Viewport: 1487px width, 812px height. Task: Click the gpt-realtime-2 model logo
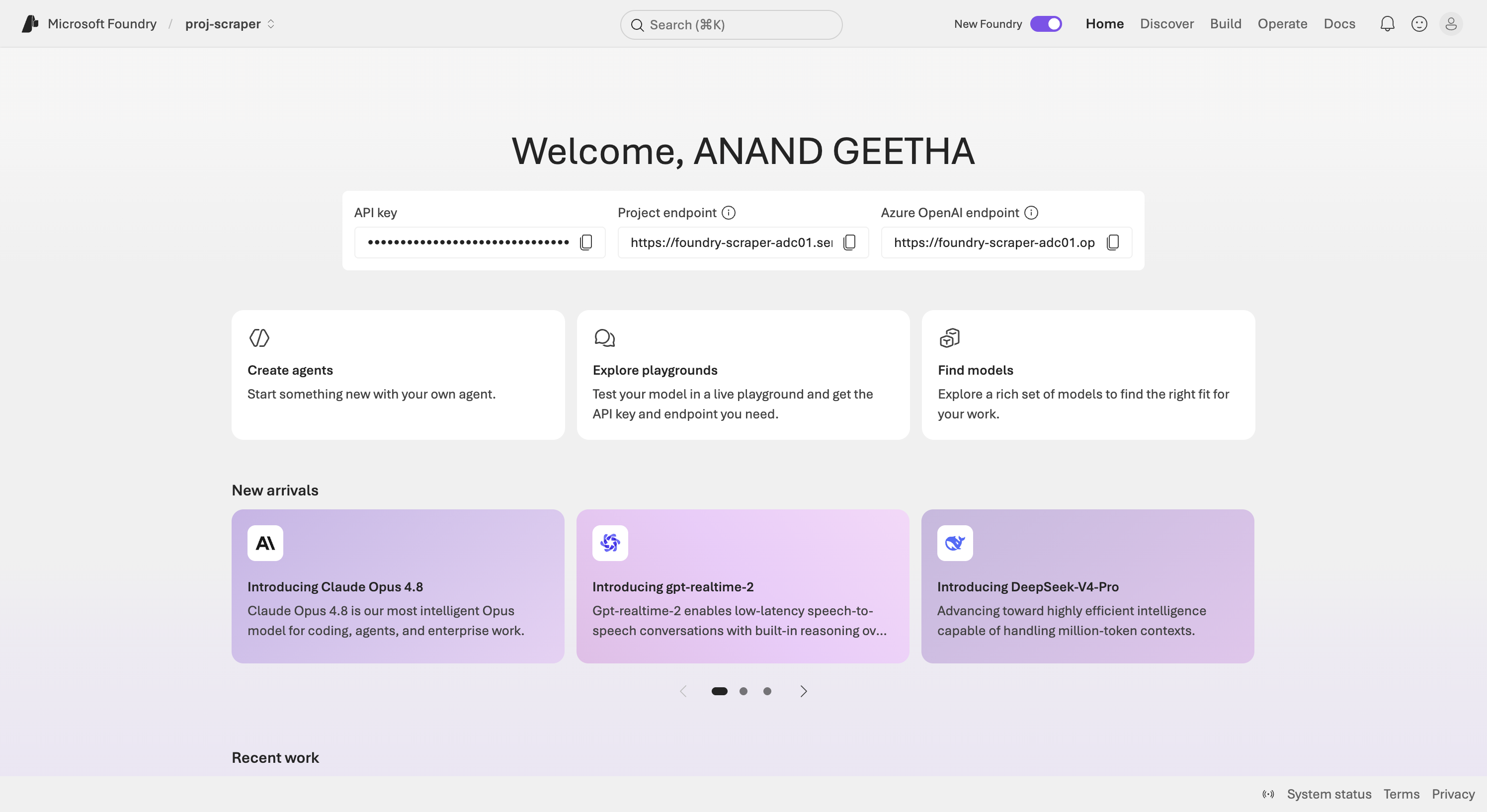point(610,543)
